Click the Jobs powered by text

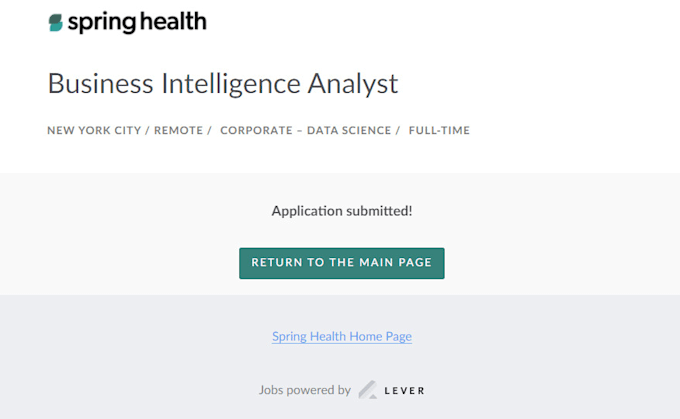point(304,390)
